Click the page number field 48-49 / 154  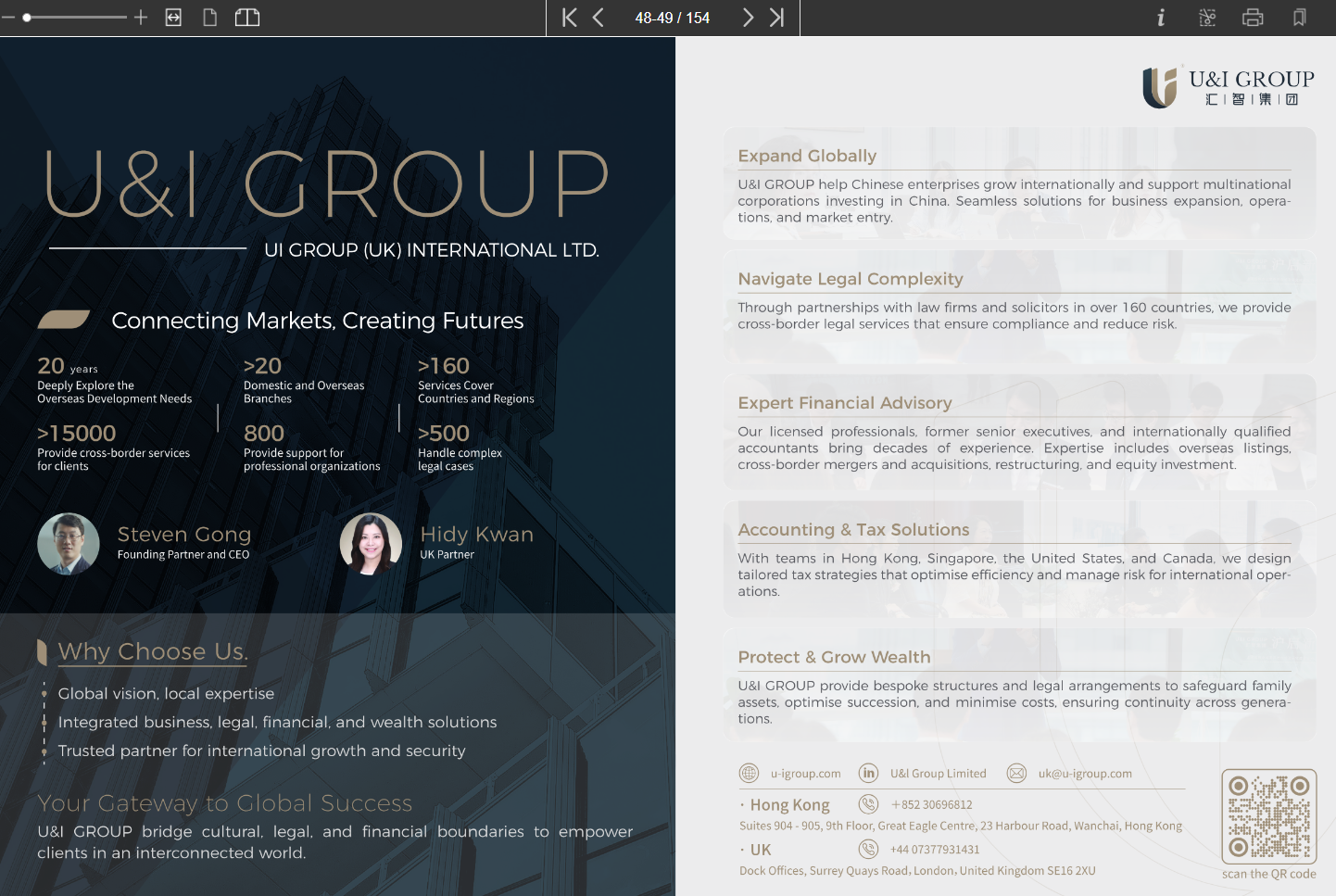click(x=672, y=18)
